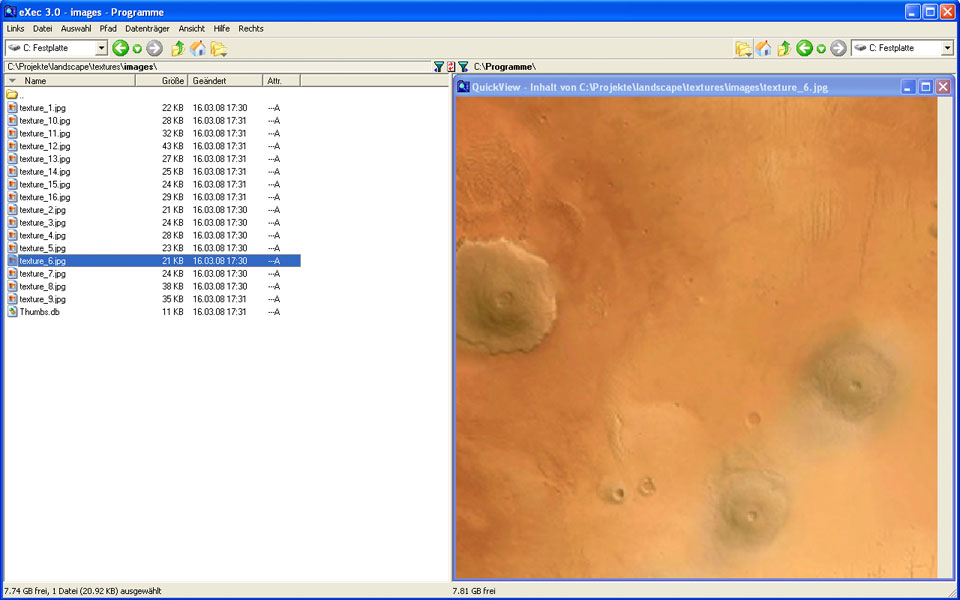Open left pane history dropdown dot
This screenshot has width=960, height=600.
point(137,48)
